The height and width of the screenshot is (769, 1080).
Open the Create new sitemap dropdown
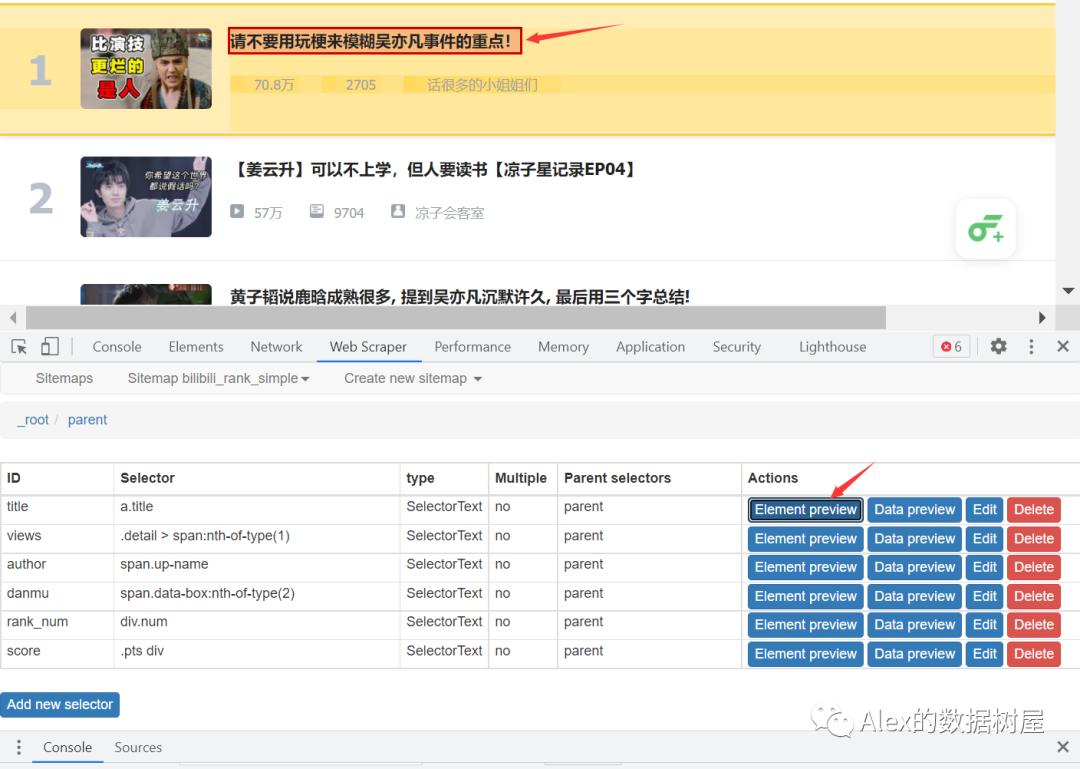click(413, 379)
